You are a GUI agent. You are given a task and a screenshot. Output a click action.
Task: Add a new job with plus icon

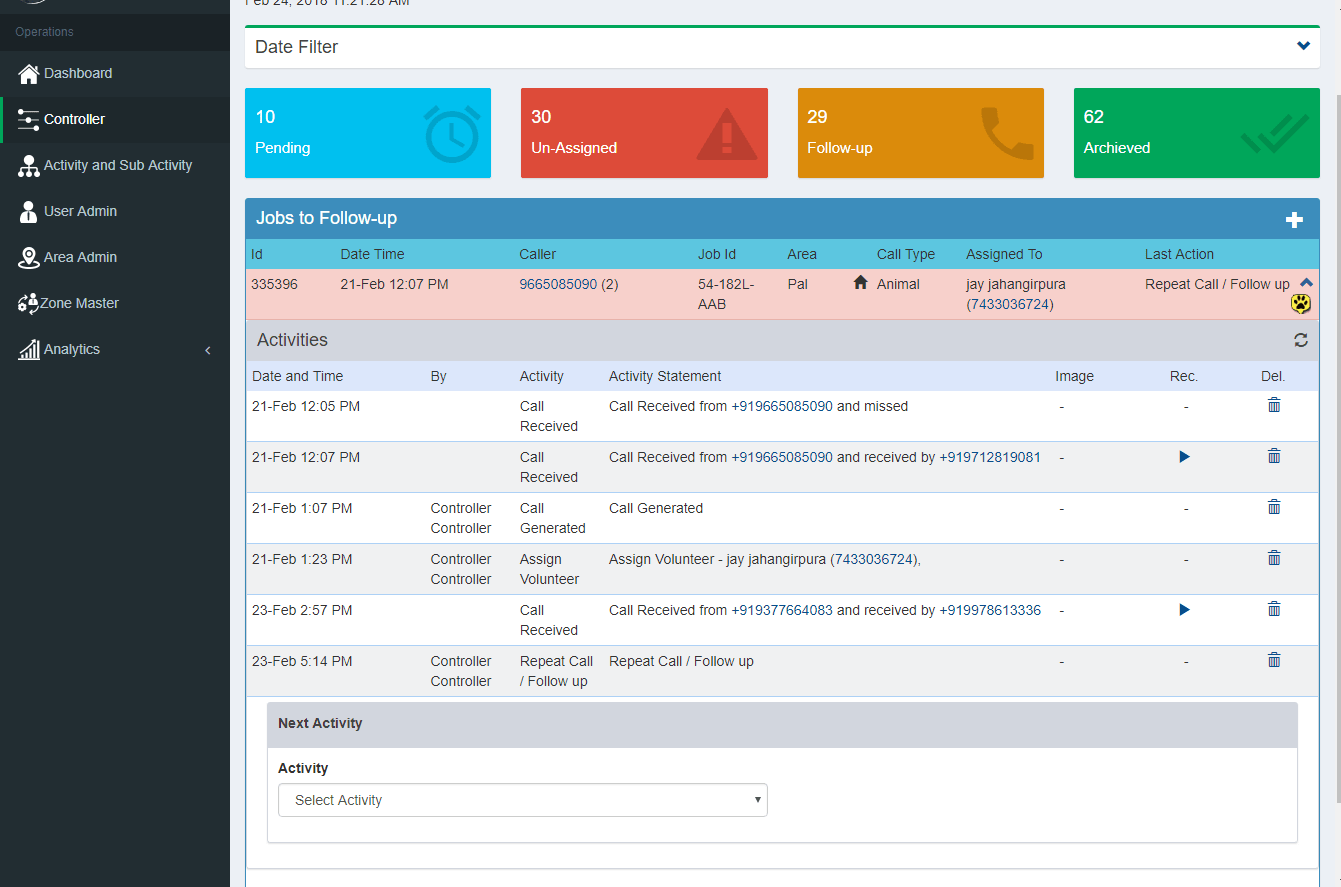pos(1294,220)
